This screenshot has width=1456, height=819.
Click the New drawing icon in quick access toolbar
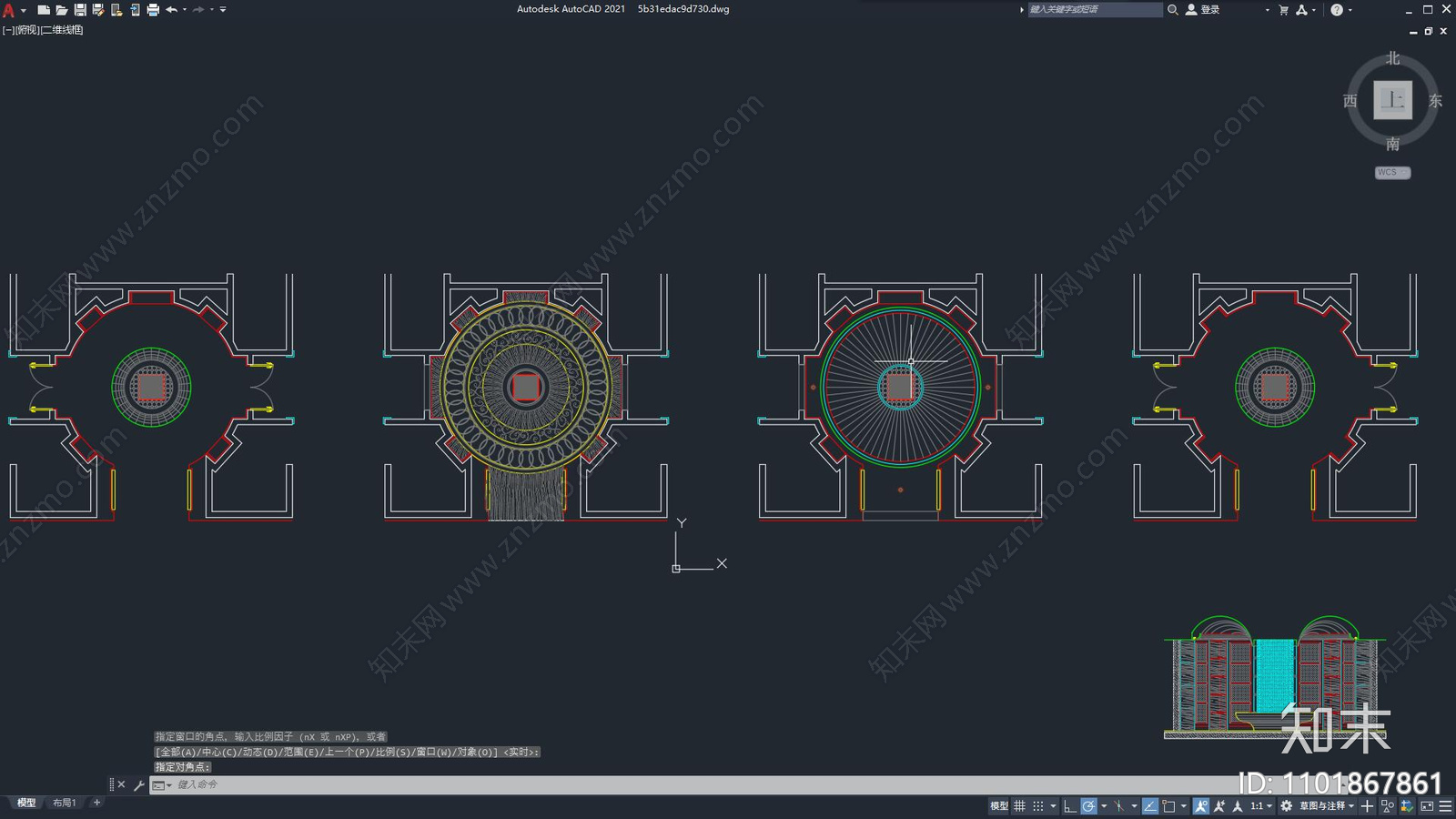[43, 10]
